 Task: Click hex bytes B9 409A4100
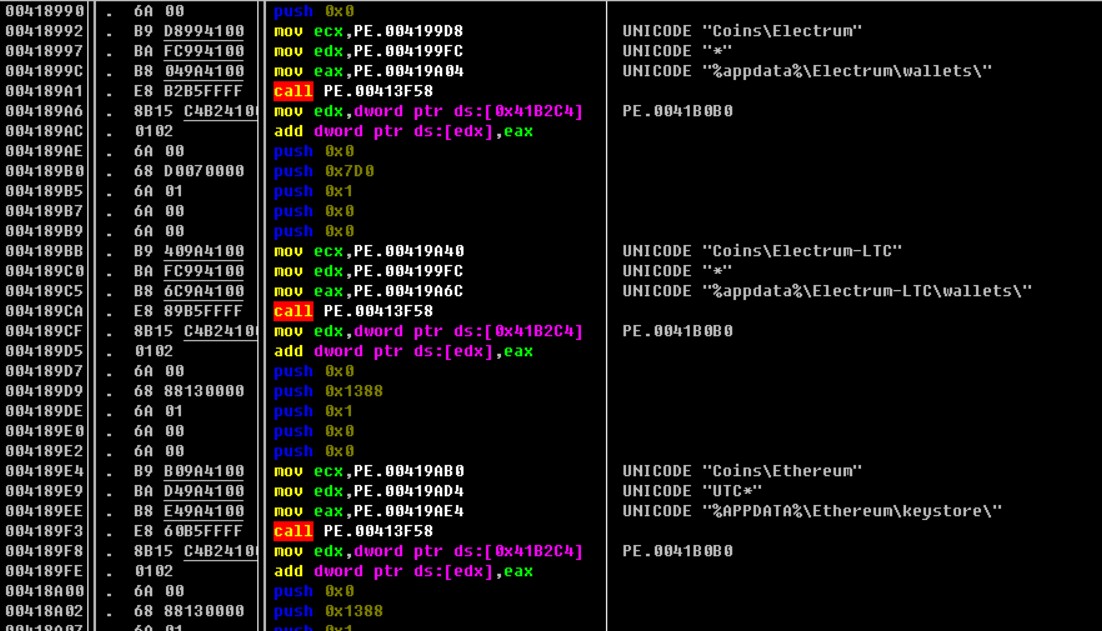point(189,251)
